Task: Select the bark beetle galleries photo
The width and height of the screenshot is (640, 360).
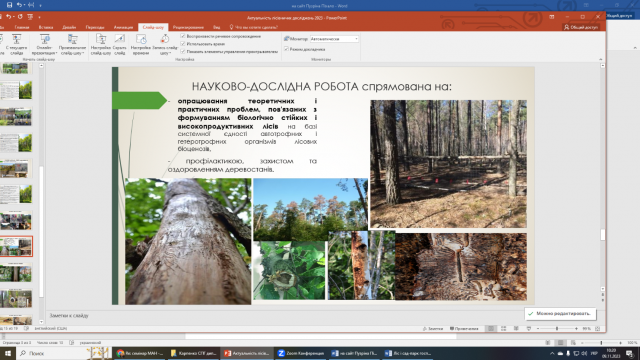Action: (x=461, y=267)
